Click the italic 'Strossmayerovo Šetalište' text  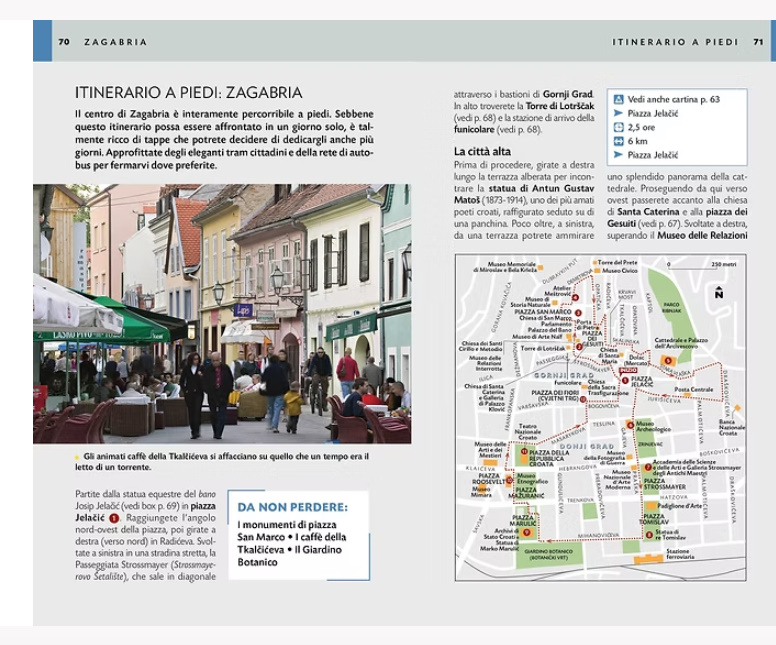145,571
